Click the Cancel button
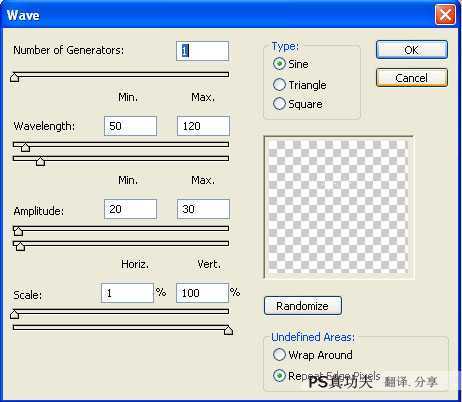The height and width of the screenshot is (402, 462). (412, 78)
